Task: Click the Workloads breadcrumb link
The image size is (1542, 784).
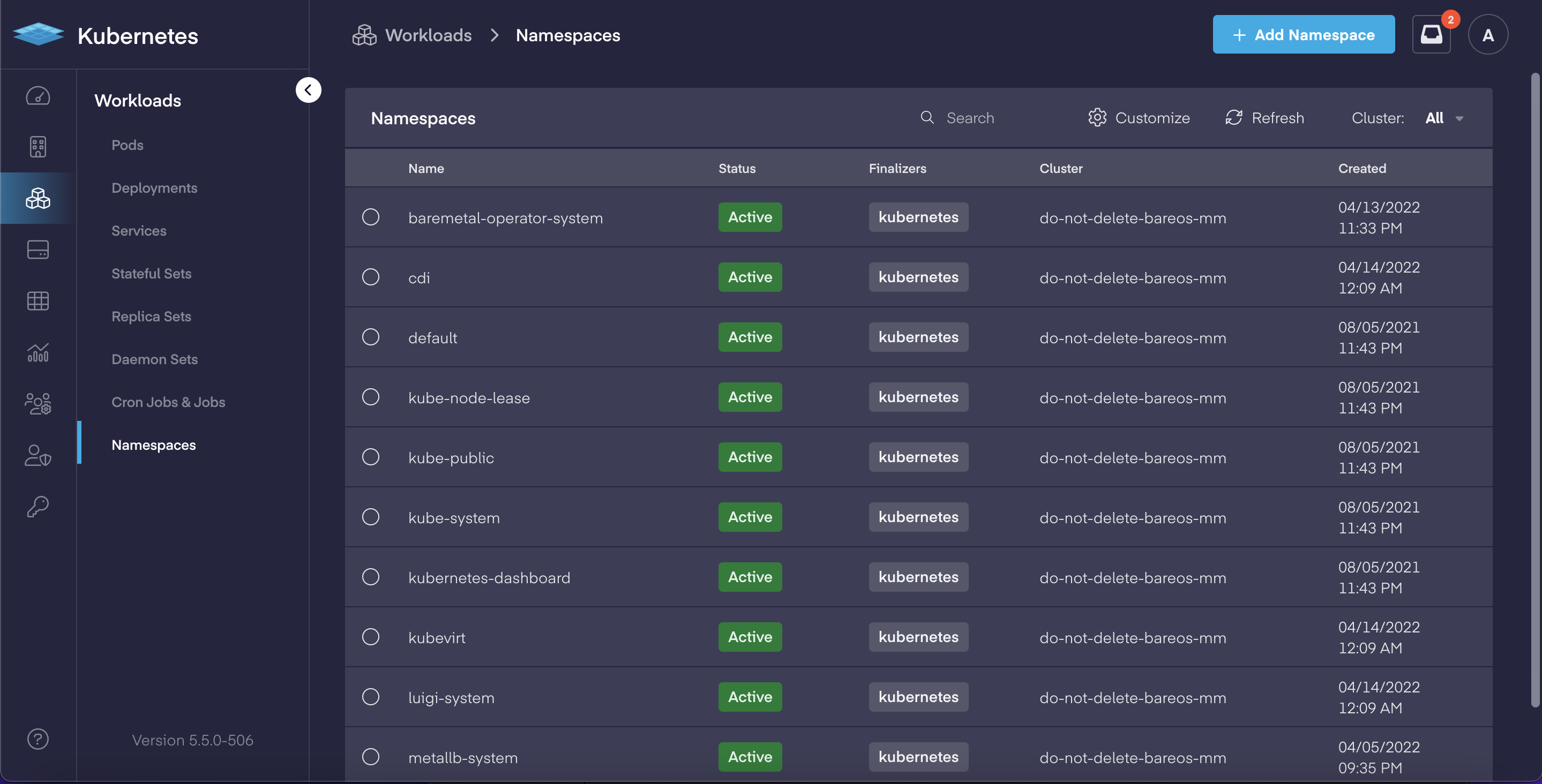Action: pyautogui.click(x=429, y=35)
